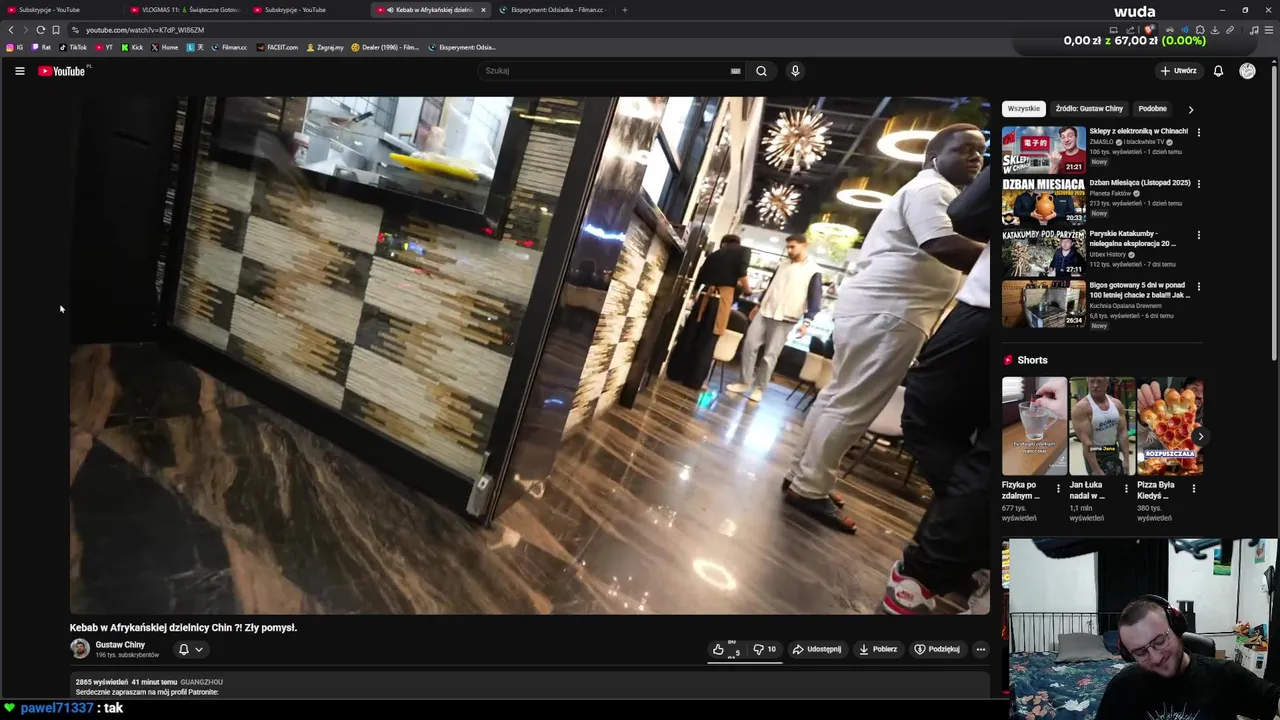Open TikTok bookmark
This screenshot has height=720, width=1280.
coord(72,47)
